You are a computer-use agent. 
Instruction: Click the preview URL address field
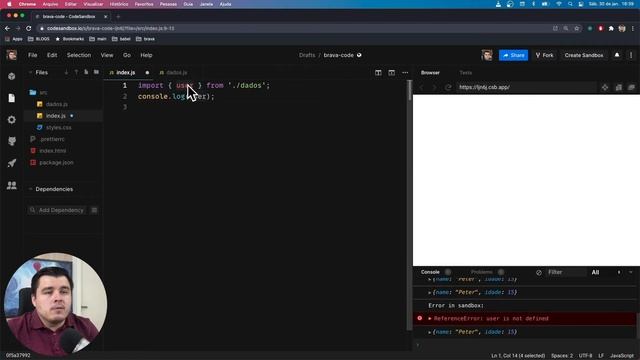click(x=527, y=87)
